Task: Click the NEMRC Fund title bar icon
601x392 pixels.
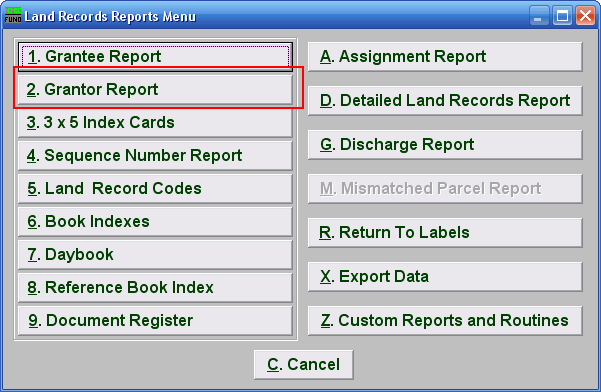Action: 13,15
